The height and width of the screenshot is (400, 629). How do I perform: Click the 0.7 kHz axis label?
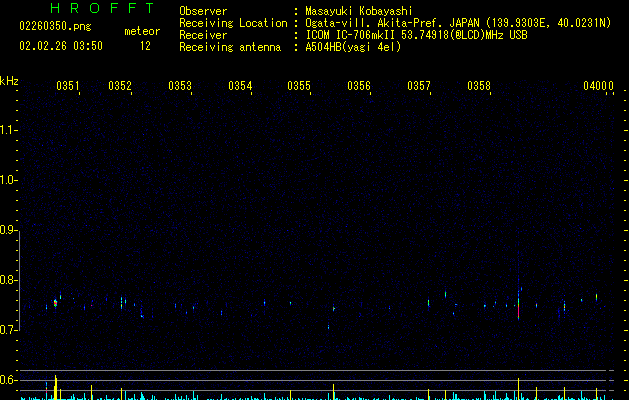click(x=8, y=330)
